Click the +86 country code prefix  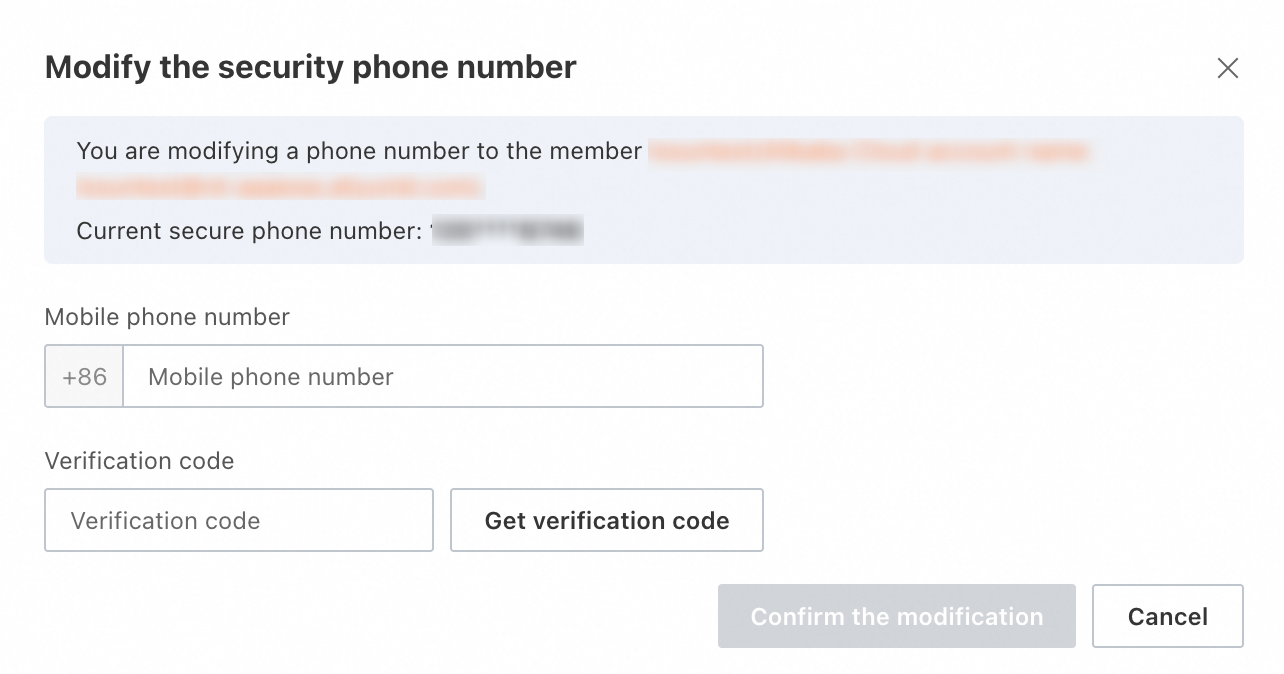84,377
